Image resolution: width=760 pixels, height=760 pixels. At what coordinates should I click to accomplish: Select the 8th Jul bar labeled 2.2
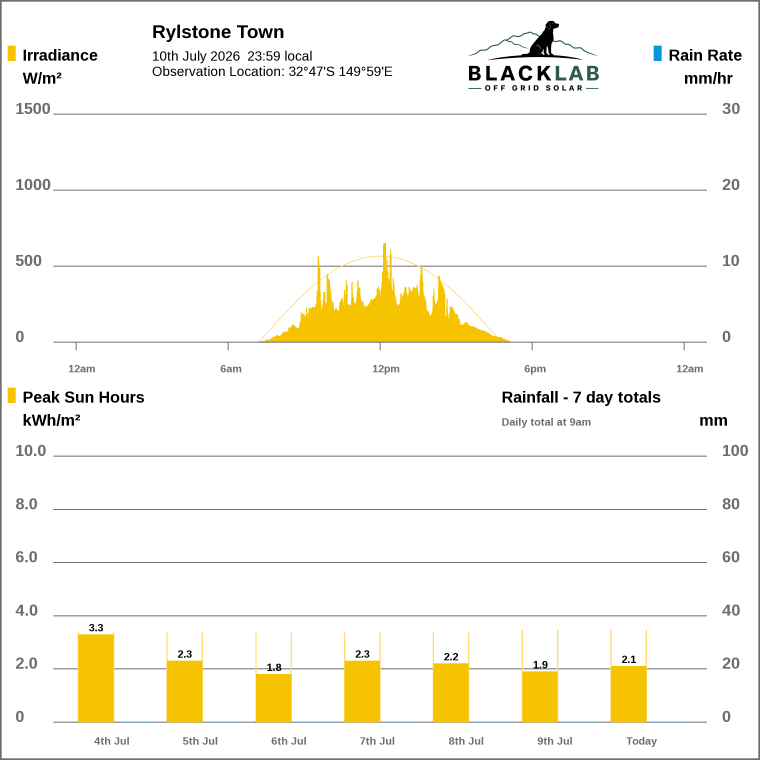point(451,693)
